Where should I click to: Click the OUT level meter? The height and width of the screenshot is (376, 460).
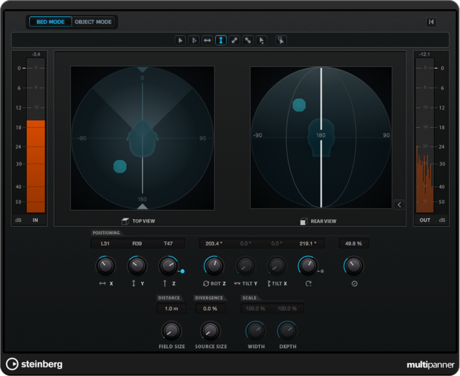[x=425, y=135]
